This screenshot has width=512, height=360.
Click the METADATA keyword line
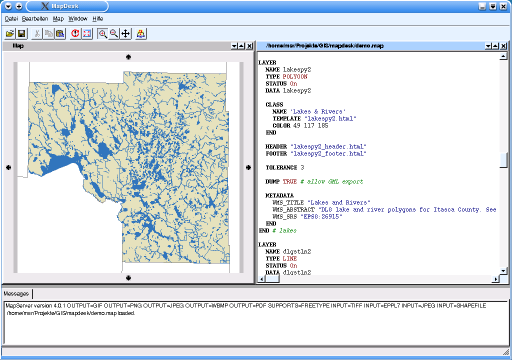(x=279, y=195)
